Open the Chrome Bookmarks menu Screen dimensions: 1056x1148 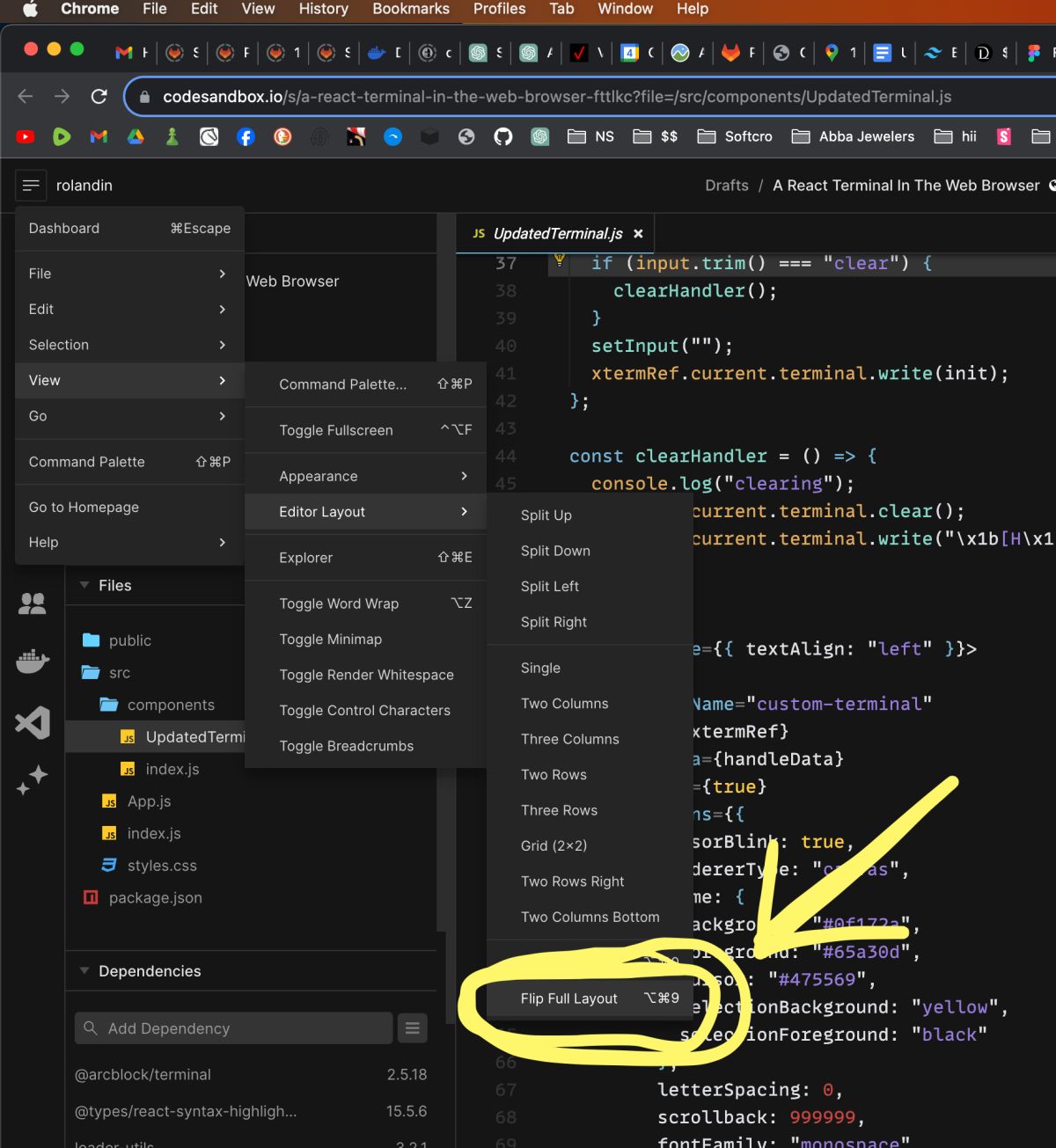point(411,9)
